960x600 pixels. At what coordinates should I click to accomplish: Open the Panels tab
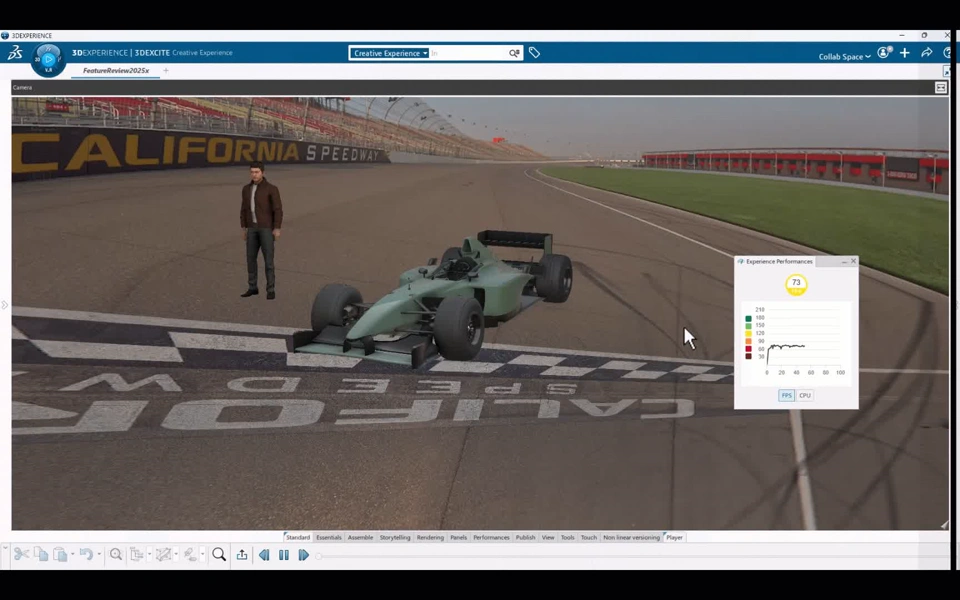[x=459, y=538]
